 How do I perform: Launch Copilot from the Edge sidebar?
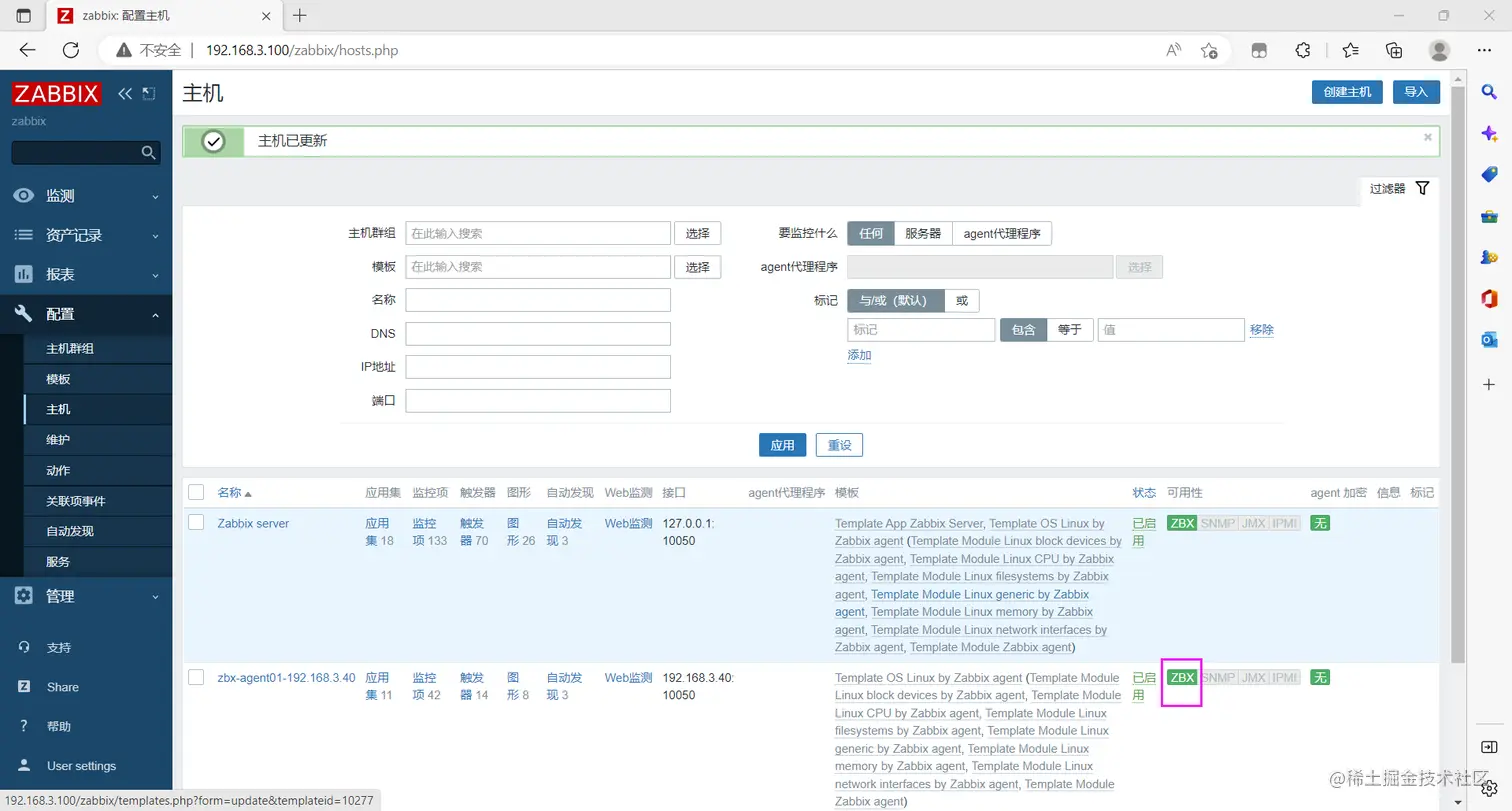click(1489, 133)
